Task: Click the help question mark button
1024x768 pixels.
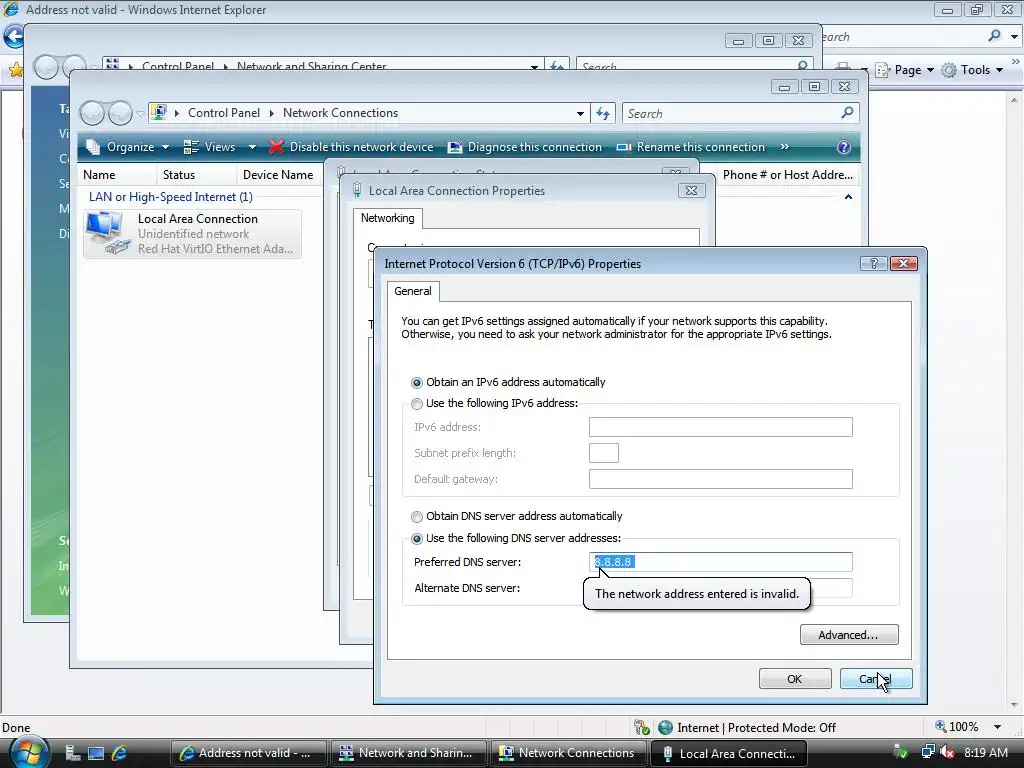Action: [x=873, y=264]
